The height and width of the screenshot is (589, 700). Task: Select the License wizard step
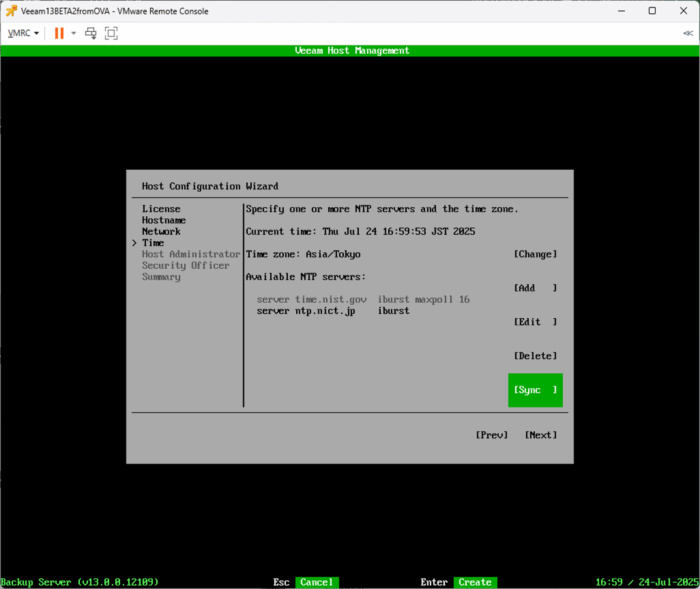161,209
